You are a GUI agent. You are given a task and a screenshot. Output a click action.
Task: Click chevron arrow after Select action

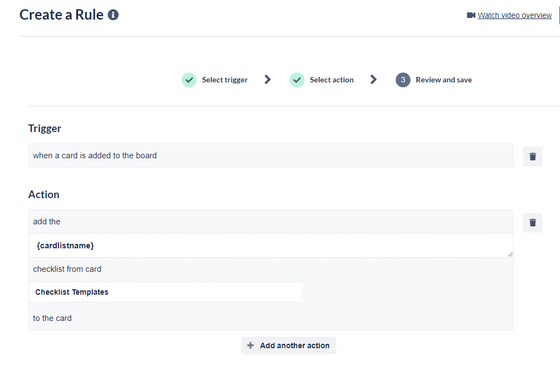coord(374,79)
